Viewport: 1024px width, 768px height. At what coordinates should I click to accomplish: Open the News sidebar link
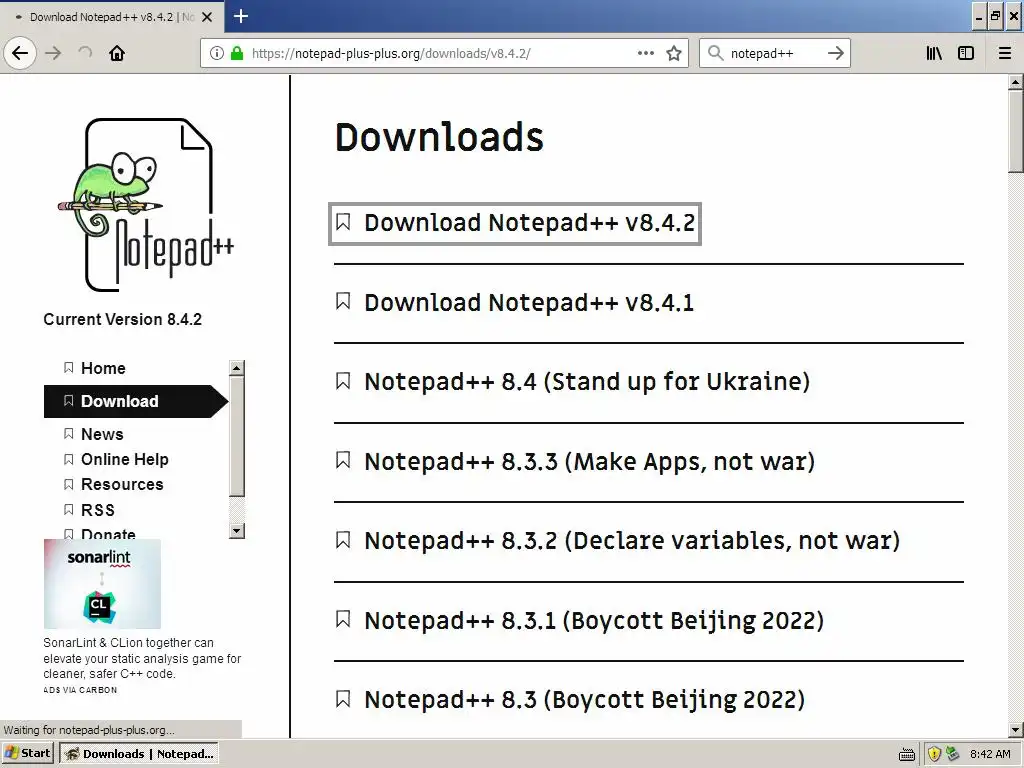[x=102, y=434]
